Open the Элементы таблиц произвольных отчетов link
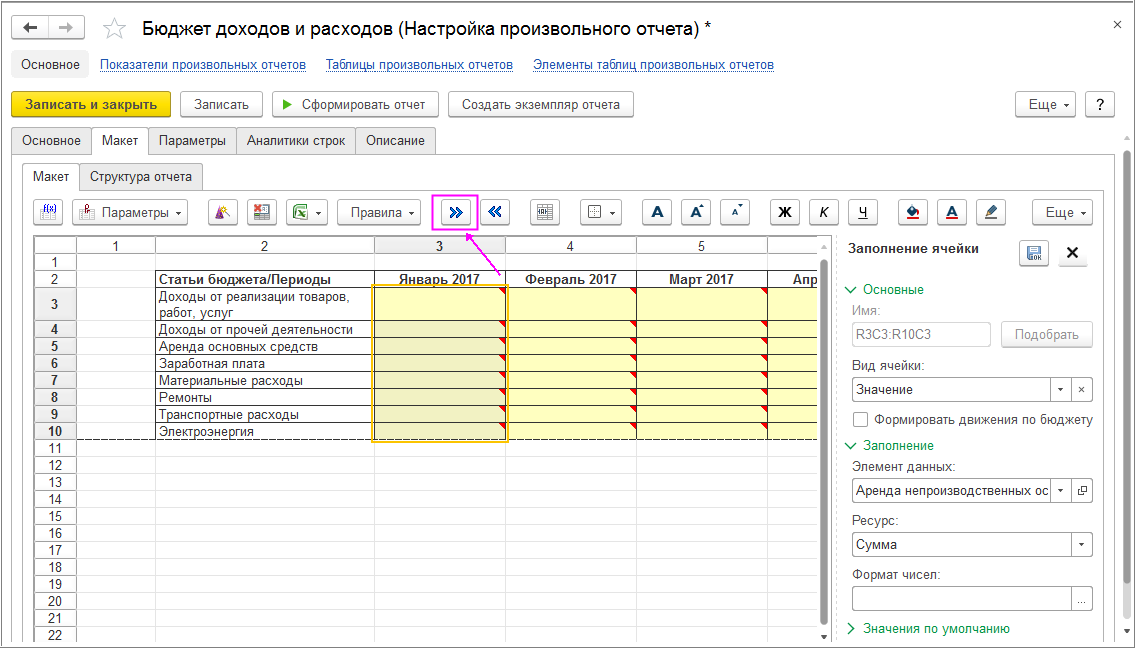 point(654,64)
